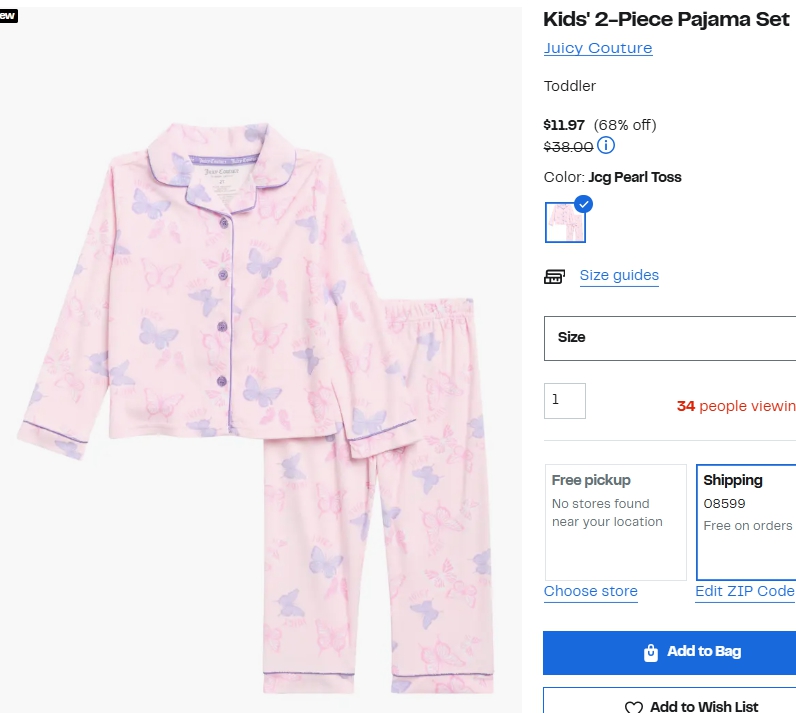This screenshot has height=713, width=796.
Task: Click the New badge on product image
Action: [x=8, y=16]
